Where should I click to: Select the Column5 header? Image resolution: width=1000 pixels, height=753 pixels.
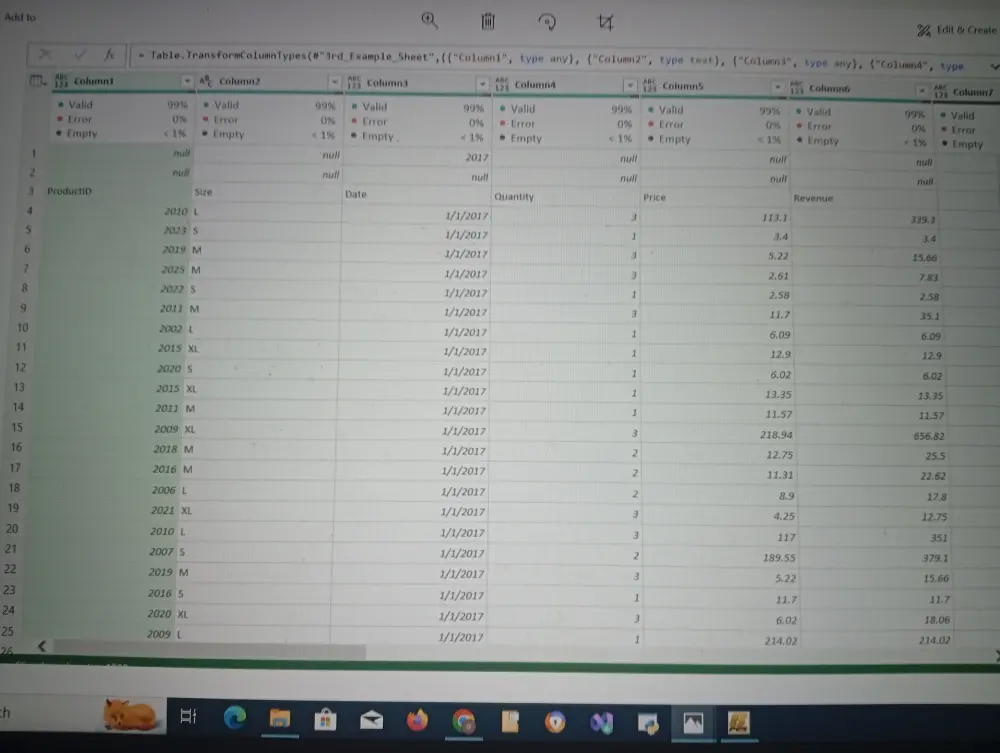click(x=682, y=86)
